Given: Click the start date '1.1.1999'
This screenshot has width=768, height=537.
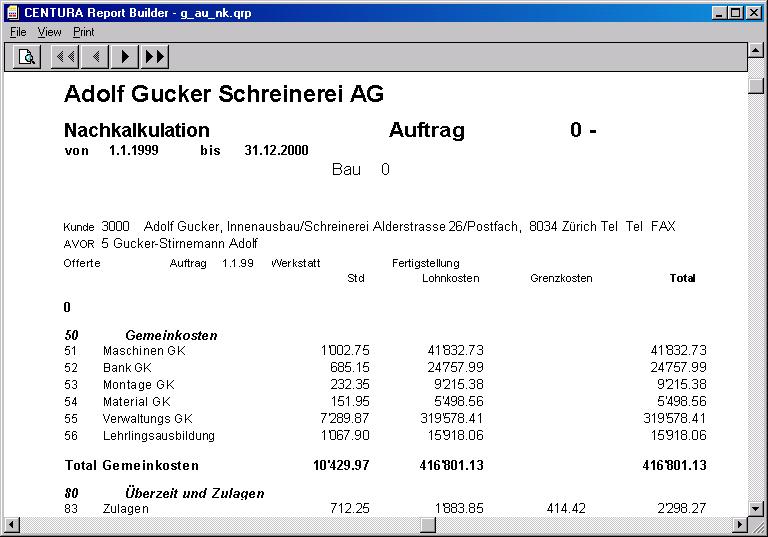Looking at the screenshot, I should 134,150.
